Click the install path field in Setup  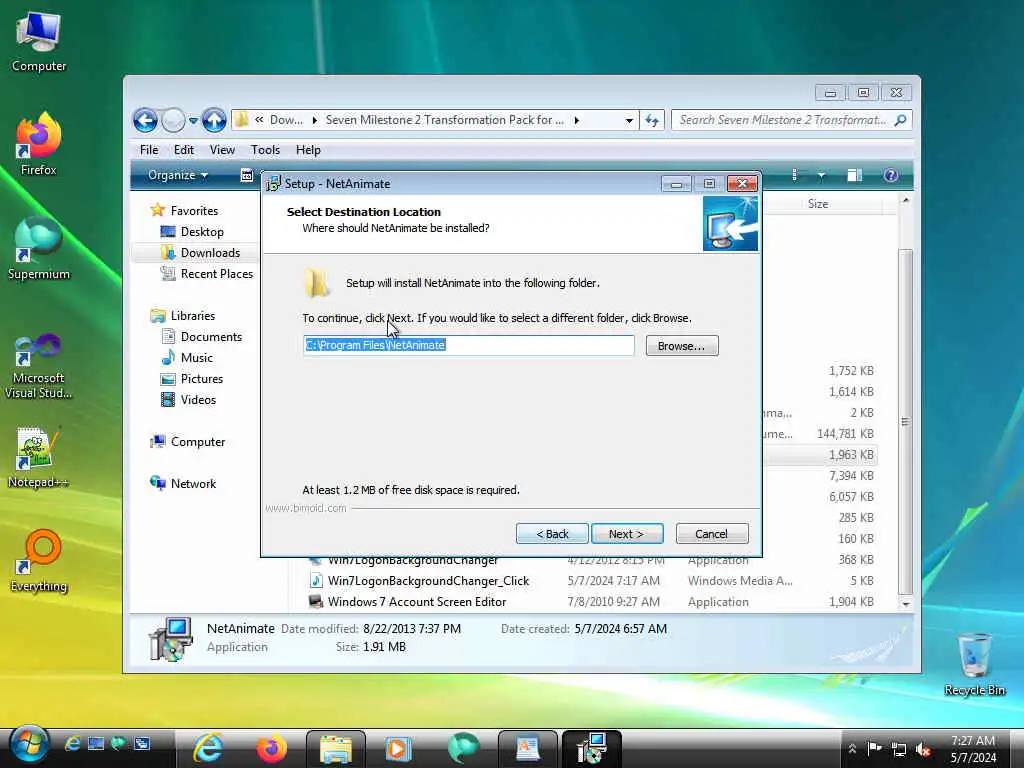click(x=469, y=345)
